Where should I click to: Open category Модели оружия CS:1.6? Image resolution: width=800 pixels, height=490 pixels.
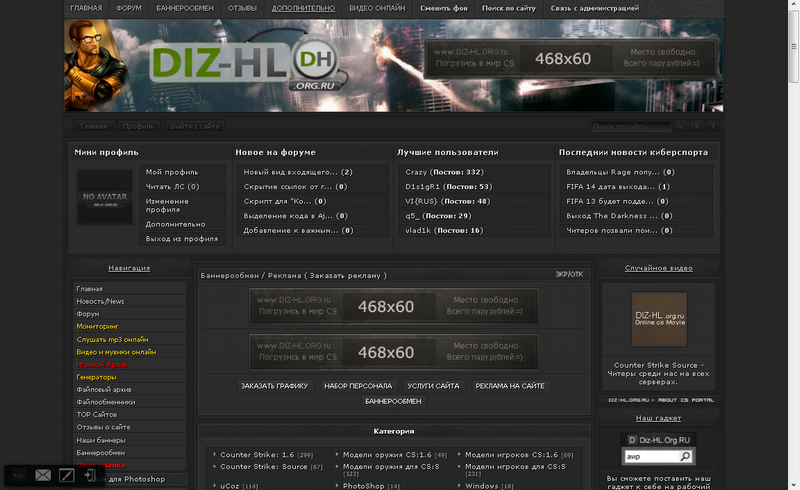(x=387, y=454)
